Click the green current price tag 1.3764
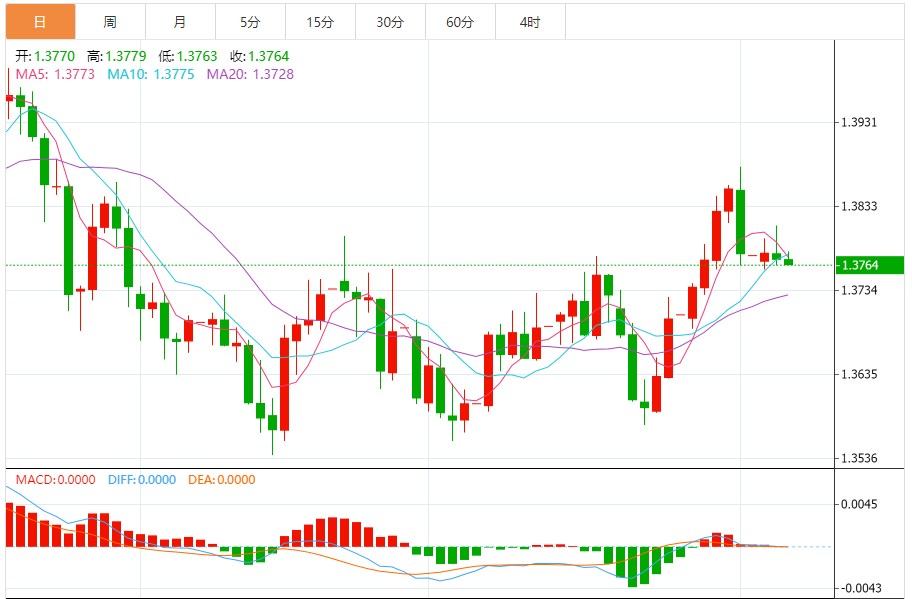912x599 pixels. [870, 265]
